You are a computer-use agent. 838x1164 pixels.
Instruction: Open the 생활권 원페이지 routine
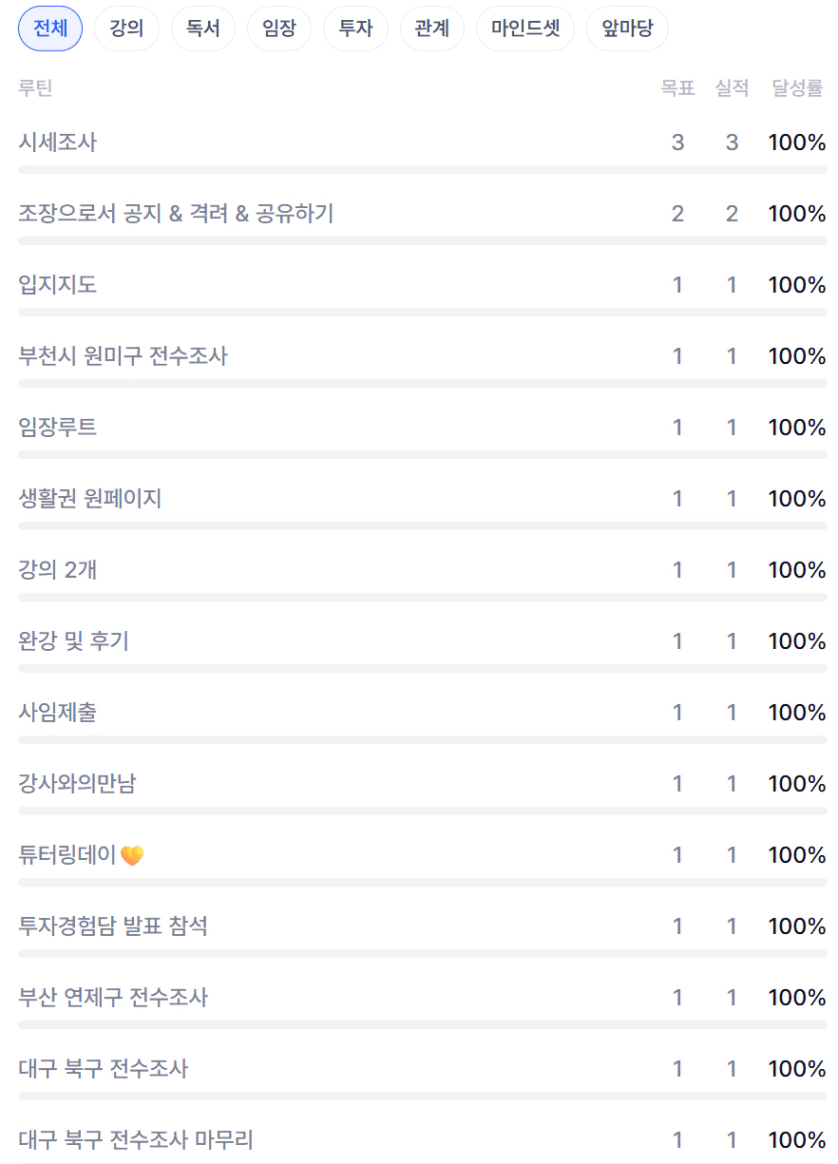click(x=90, y=498)
